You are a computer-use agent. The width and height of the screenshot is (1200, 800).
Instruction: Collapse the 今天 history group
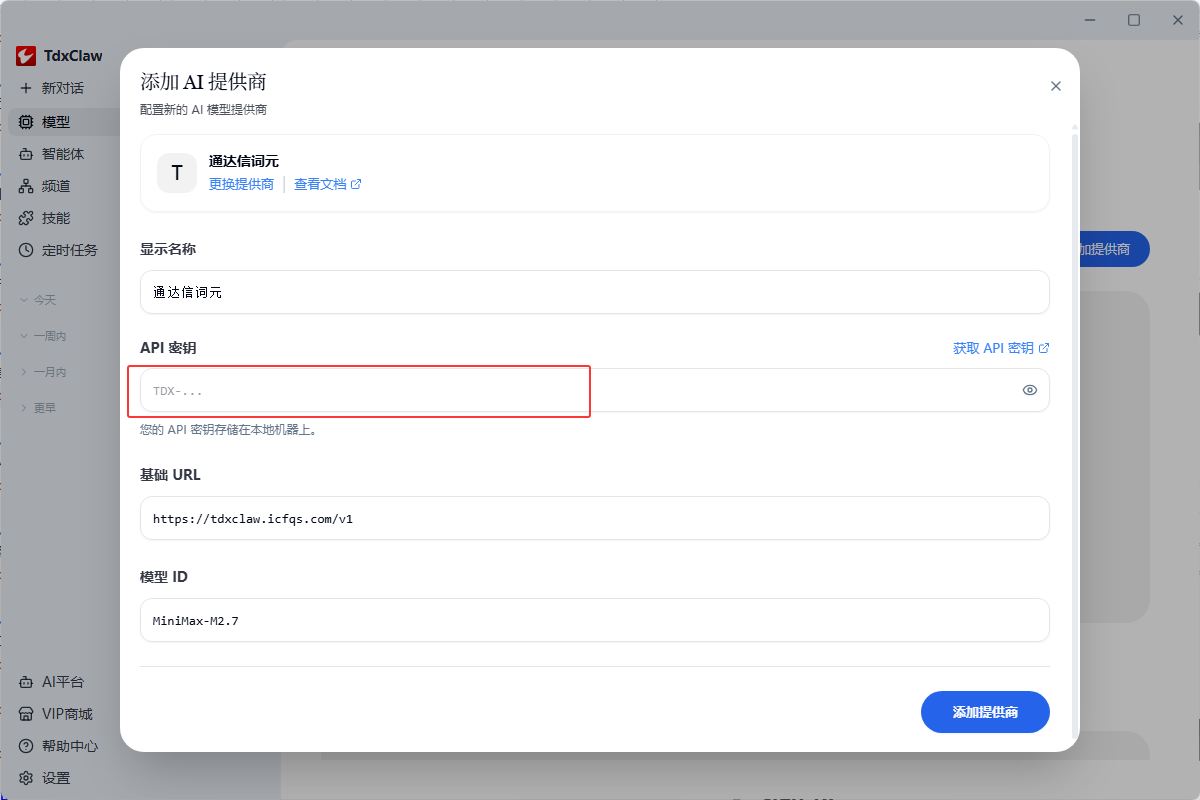pos(40,300)
